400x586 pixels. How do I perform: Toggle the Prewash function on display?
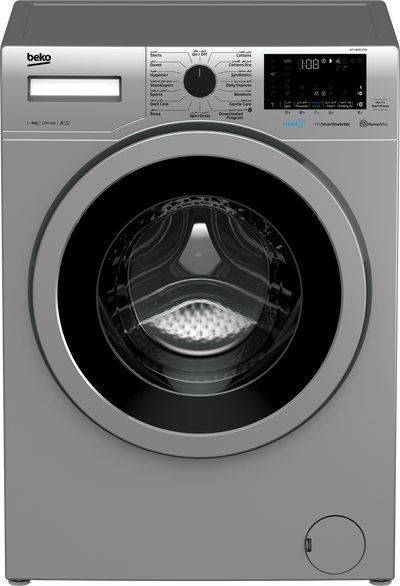301,104
